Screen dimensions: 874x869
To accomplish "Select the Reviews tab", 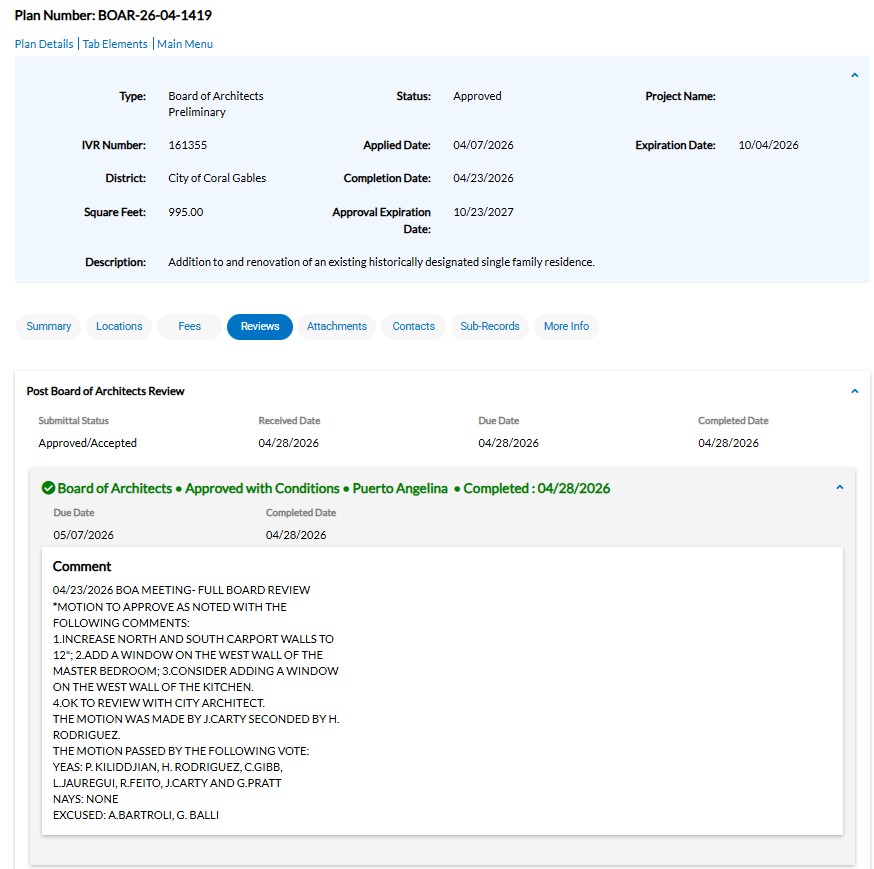I will (x=260, y=326).
